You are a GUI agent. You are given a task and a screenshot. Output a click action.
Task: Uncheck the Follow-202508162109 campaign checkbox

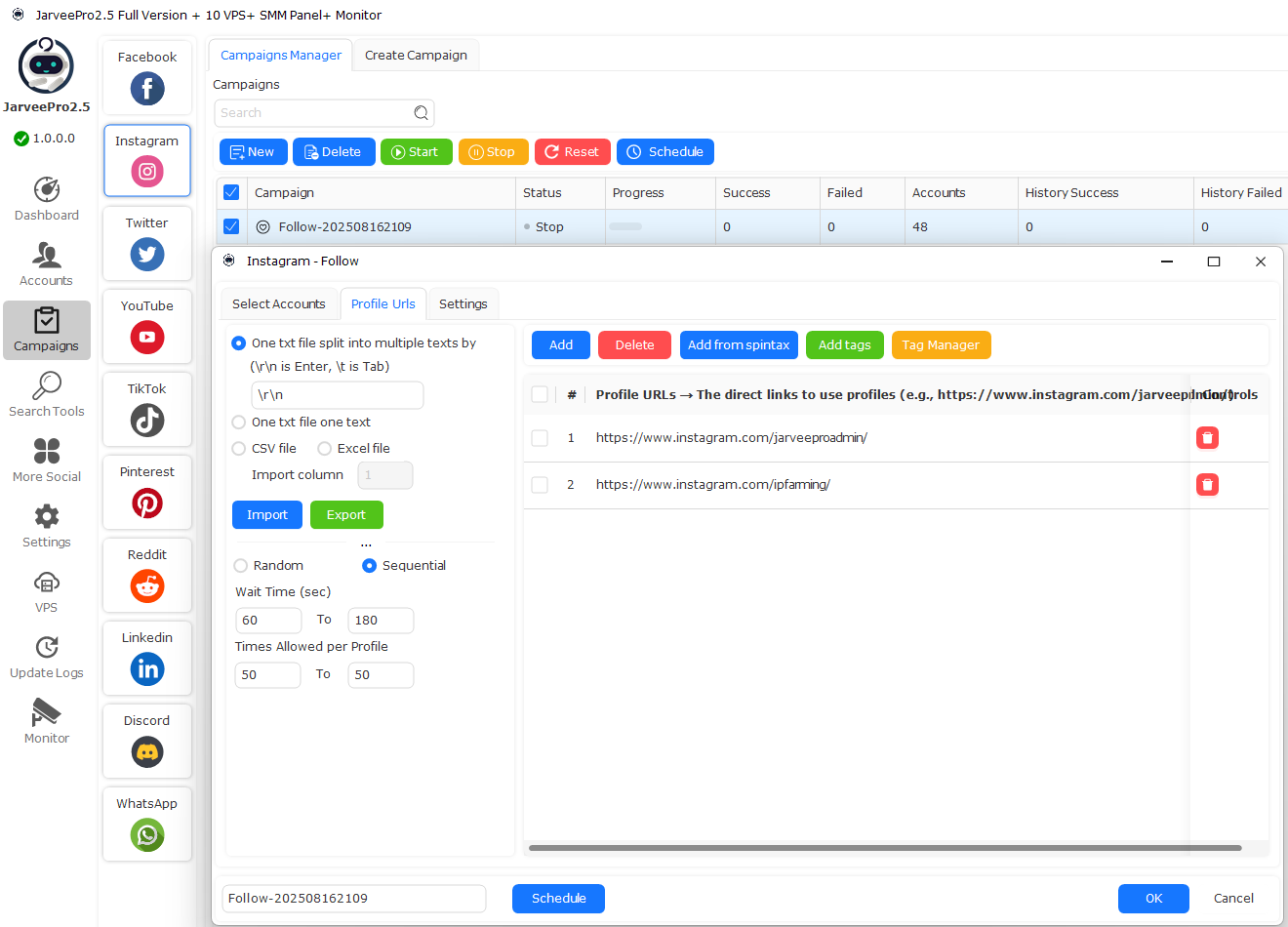coord(231,226)
